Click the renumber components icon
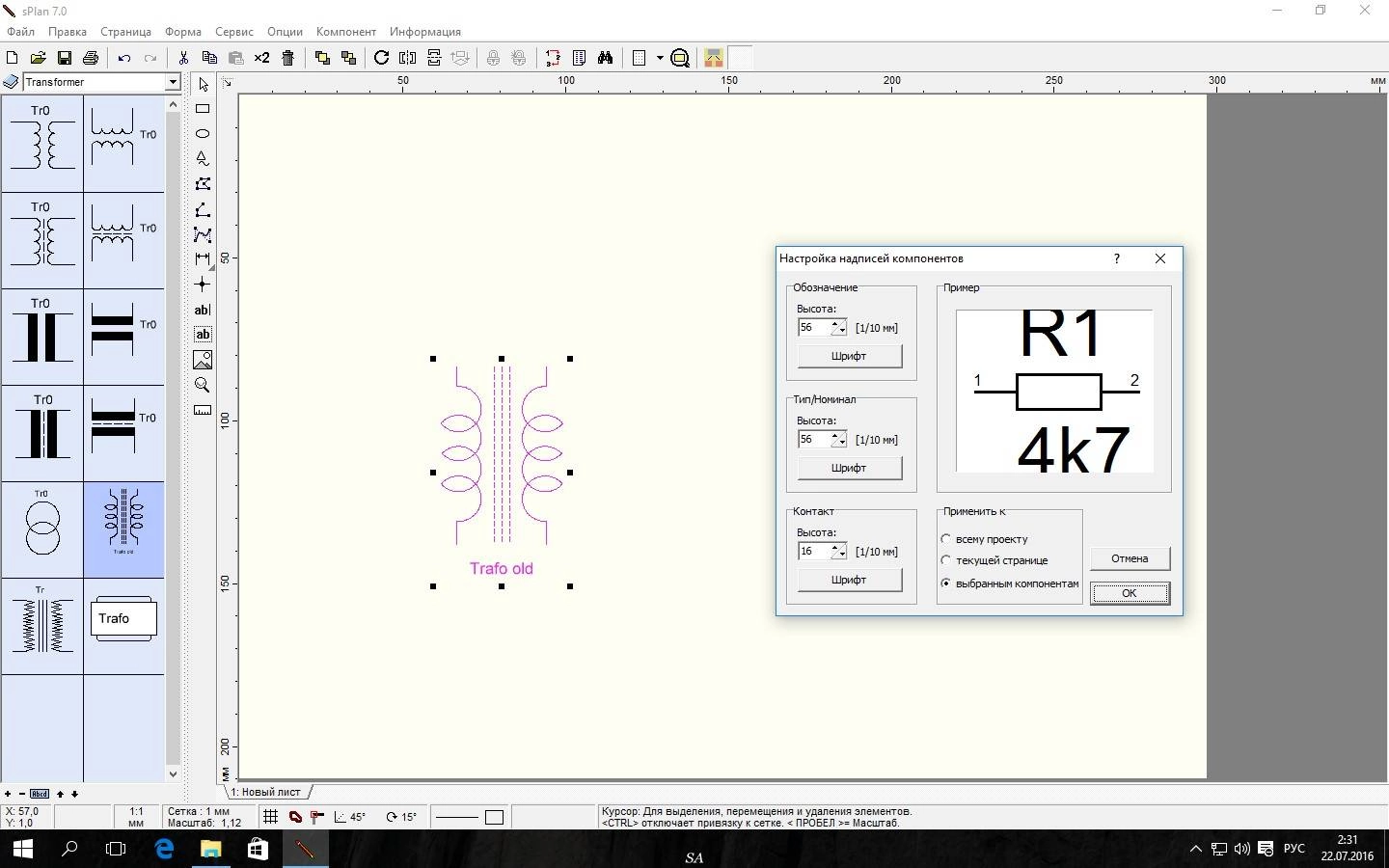The width and height of the screenshot is (1389, 868). point(553,58)
